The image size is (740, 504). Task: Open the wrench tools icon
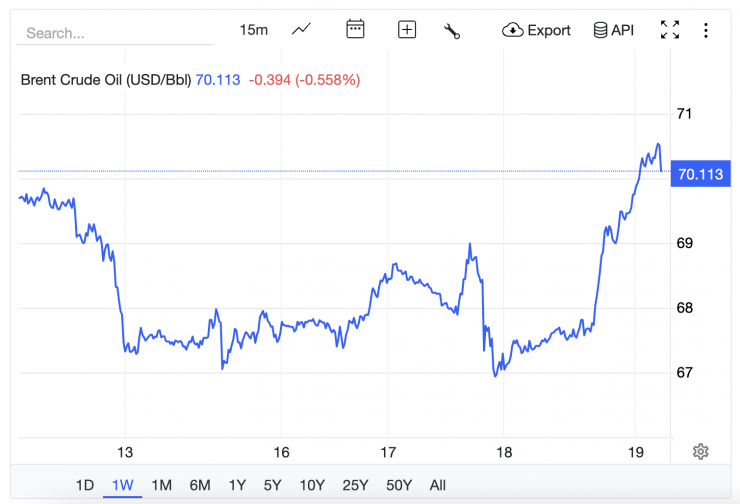(452, 30)
